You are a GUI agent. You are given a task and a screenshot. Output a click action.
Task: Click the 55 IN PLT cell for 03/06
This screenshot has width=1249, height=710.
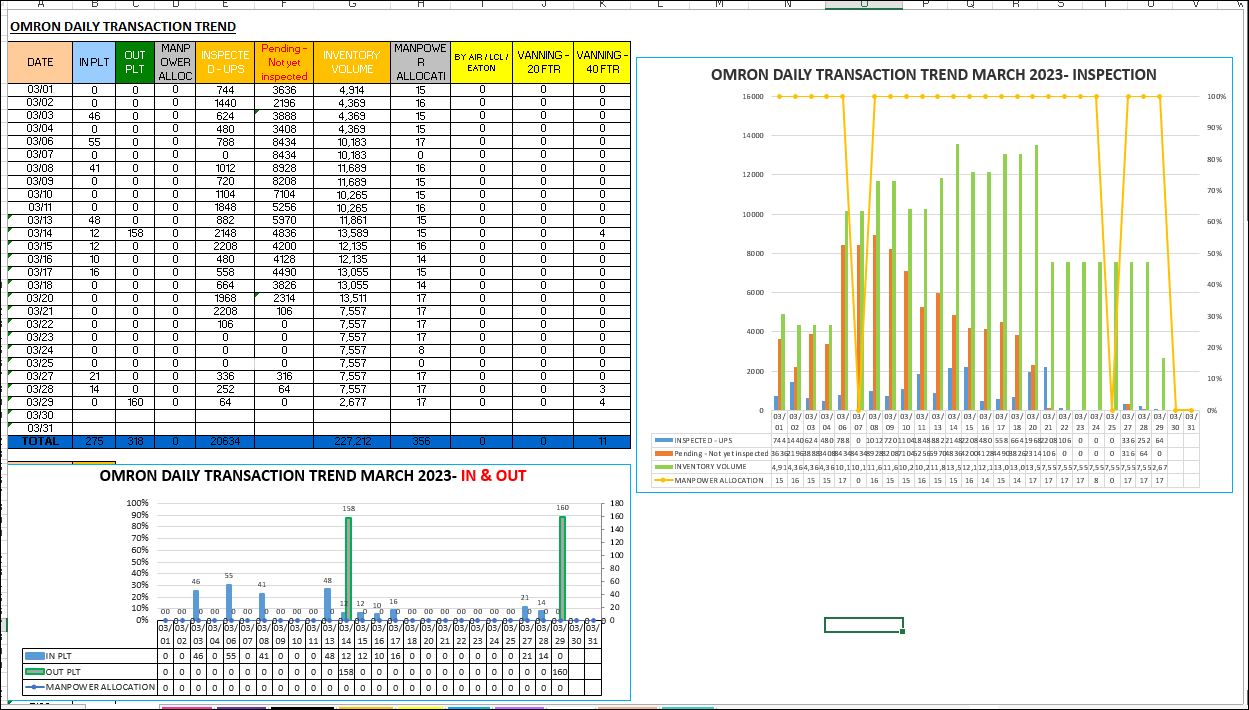pos(94,142)
